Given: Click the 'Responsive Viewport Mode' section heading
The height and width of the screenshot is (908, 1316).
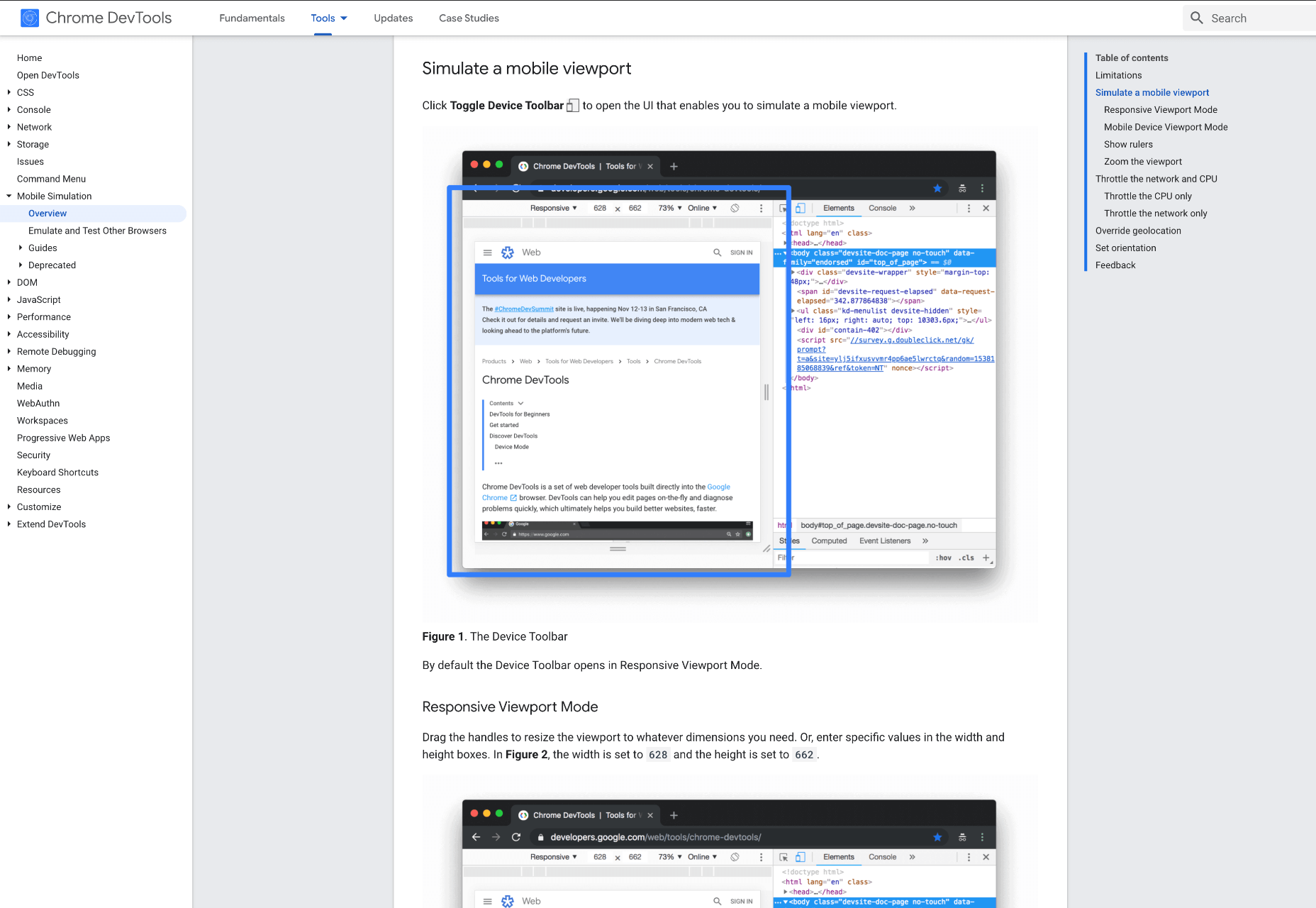Looking at the screenshot, I should (510, 707).
